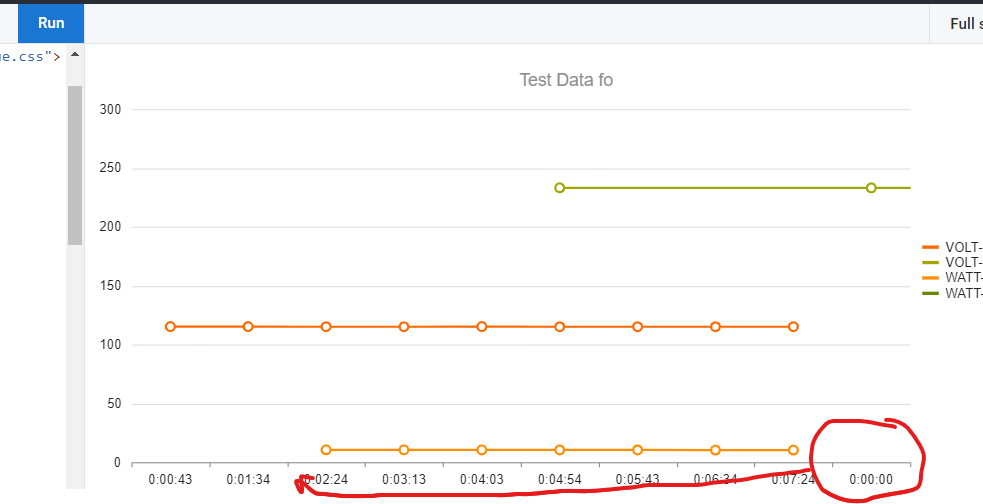The width and height of the screenshot is (983, 504).
Task: Toggle the olive-green VOLT legend label
Action: coord(963,262)
